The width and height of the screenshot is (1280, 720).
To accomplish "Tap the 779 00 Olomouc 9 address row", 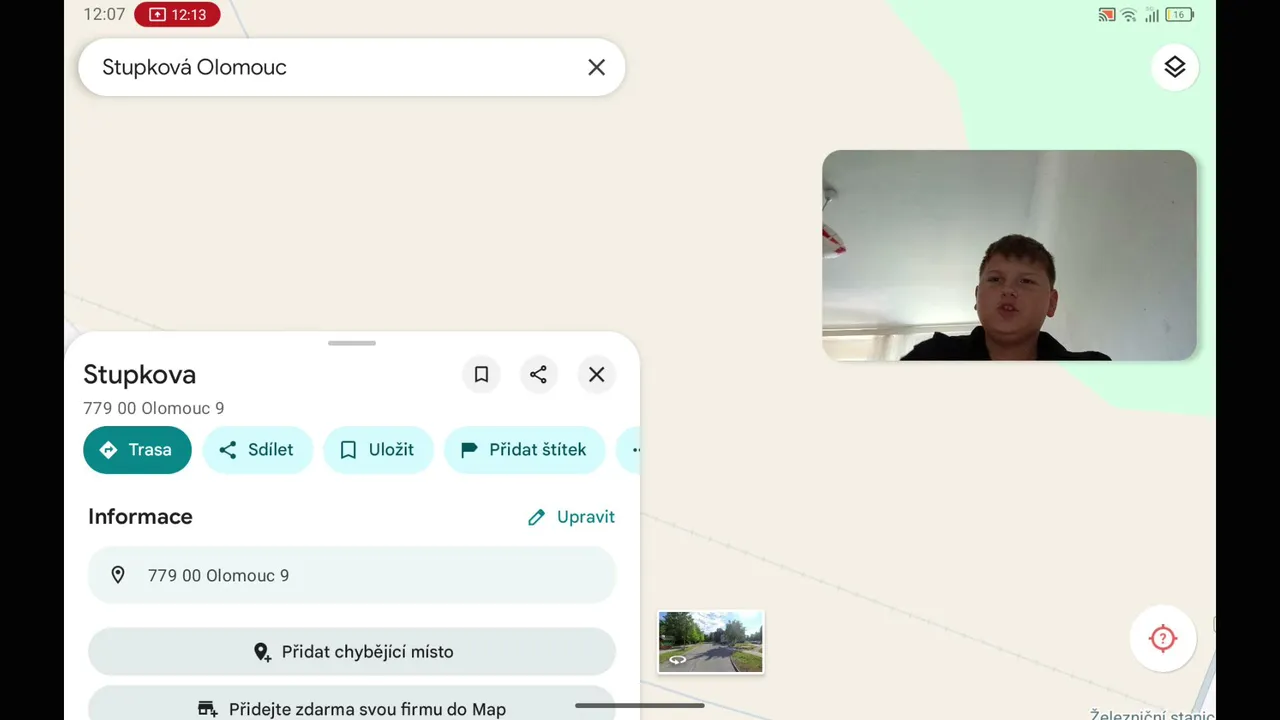I will click(x=352, y=575).
